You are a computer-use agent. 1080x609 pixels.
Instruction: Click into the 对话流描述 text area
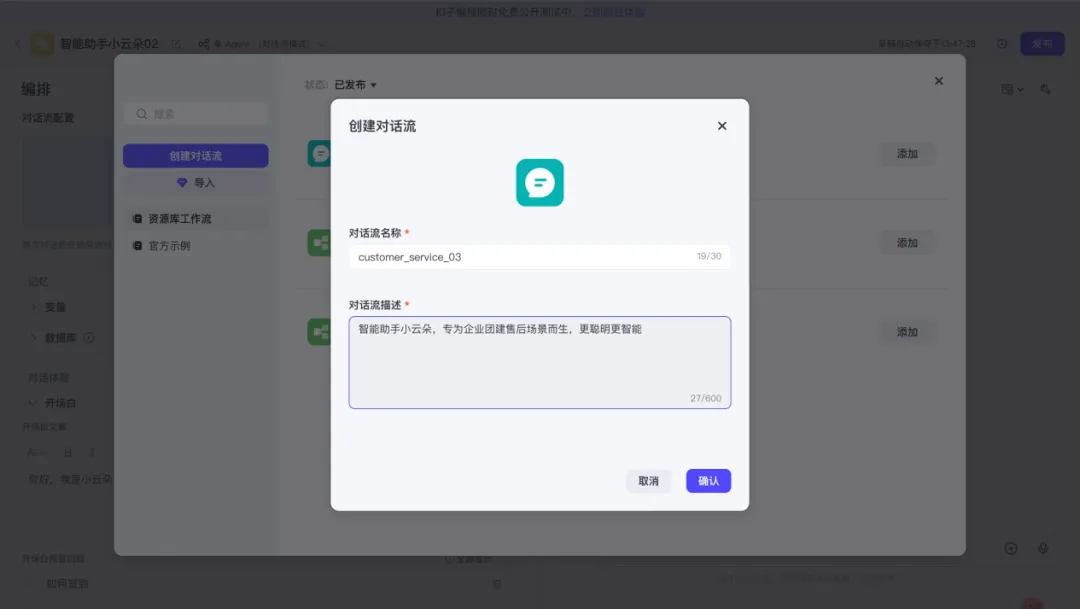pyautogui.click(x=539, y=362)
